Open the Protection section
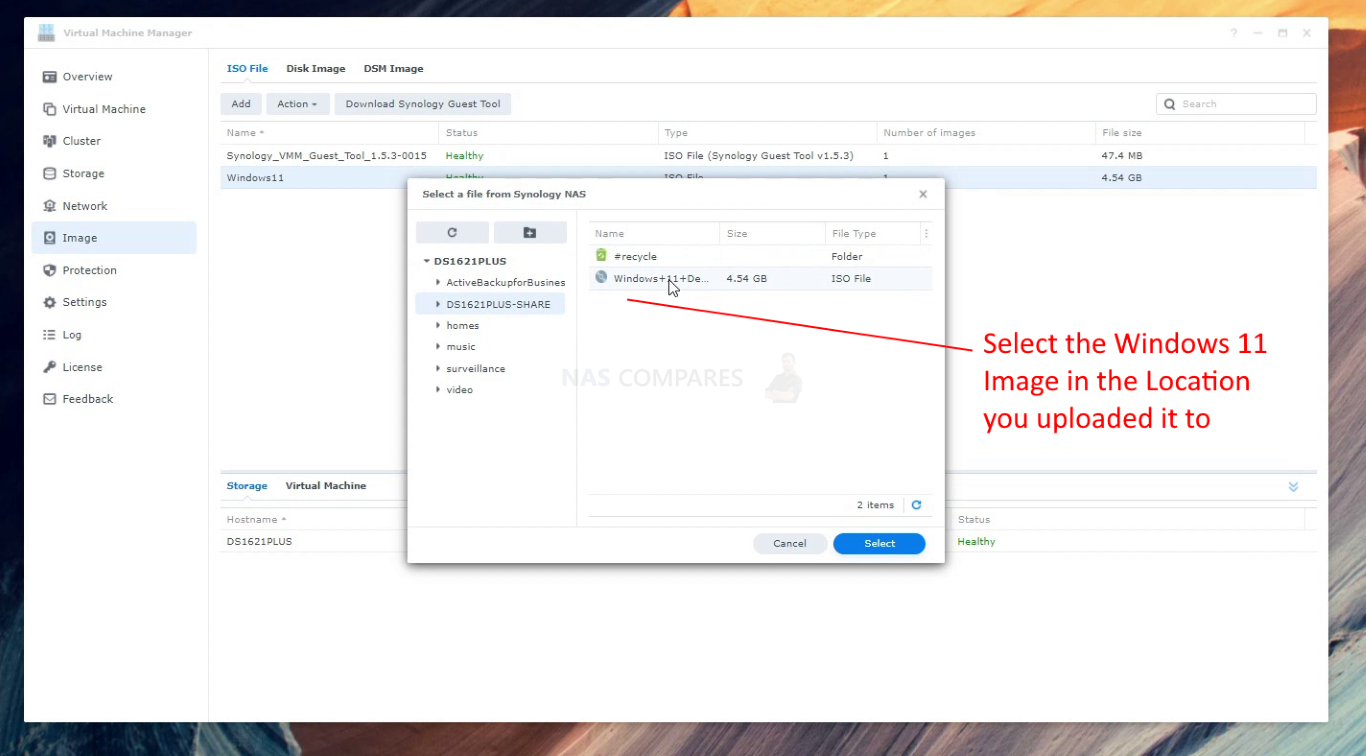1366x756 pixels. 89,270
